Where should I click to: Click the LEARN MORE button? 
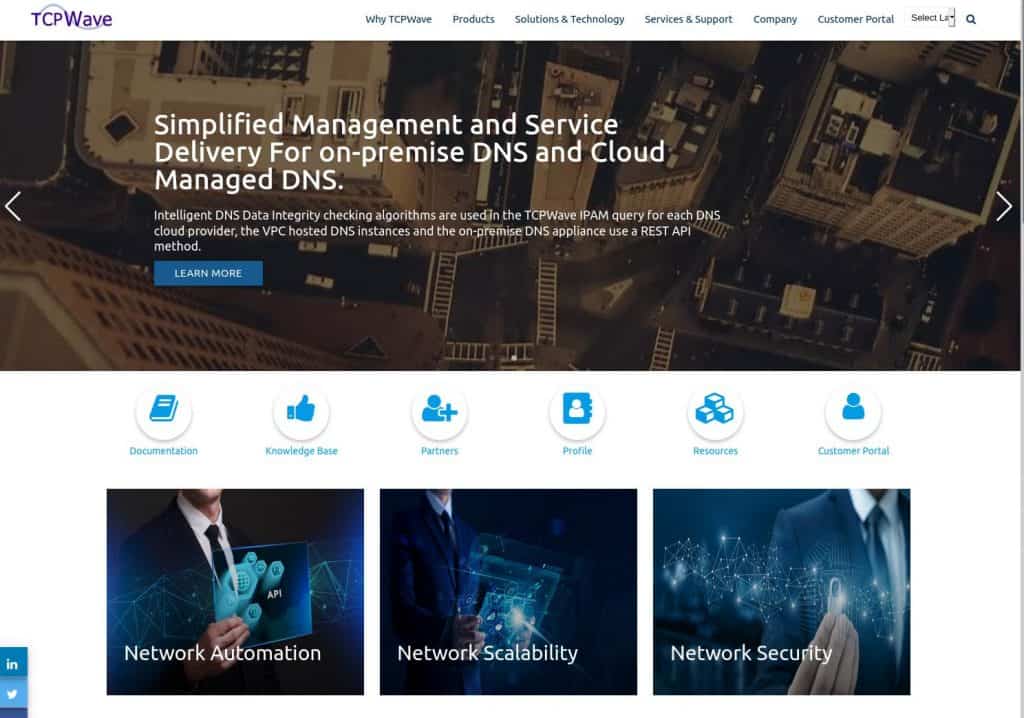pyautogui.click(x=208, y=272)
